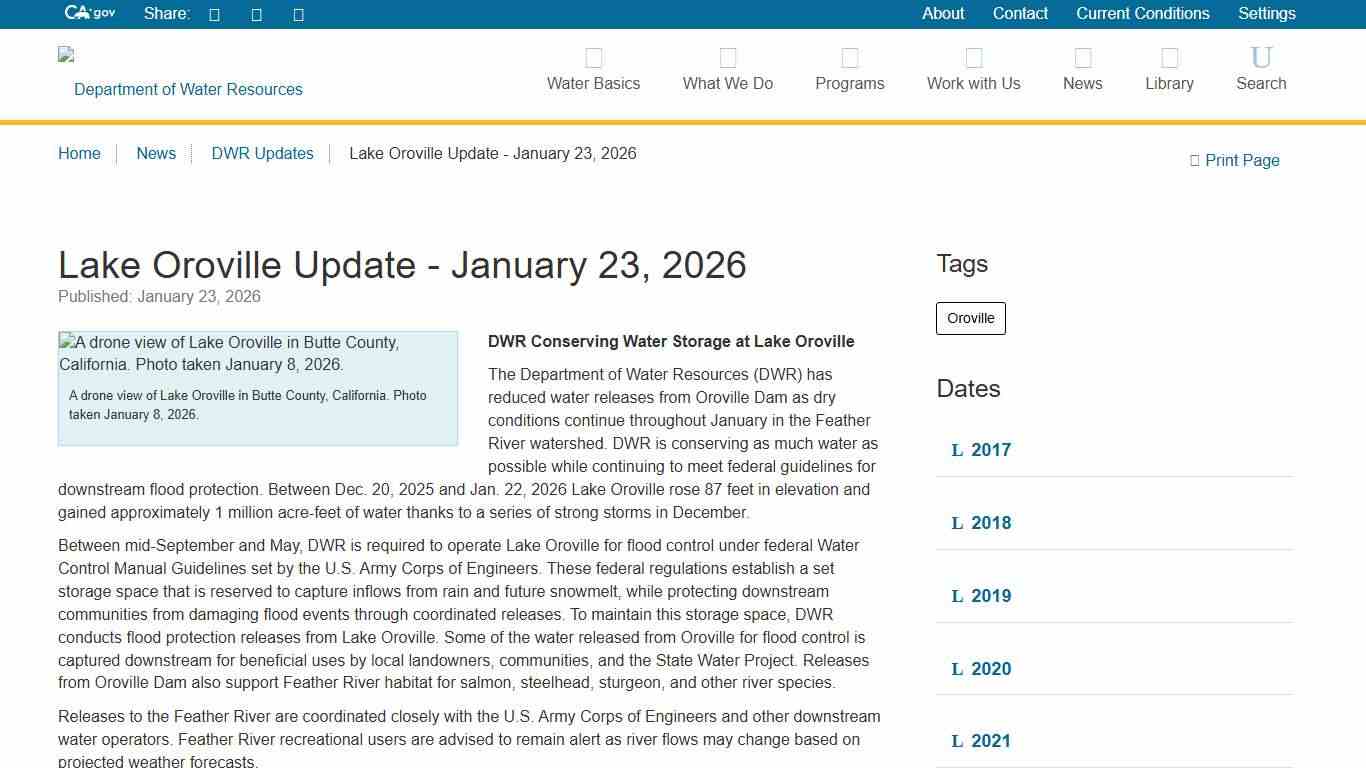Go to Home via the breadcrumb
The image size is (1366, 768).
(x=79, y=153)
